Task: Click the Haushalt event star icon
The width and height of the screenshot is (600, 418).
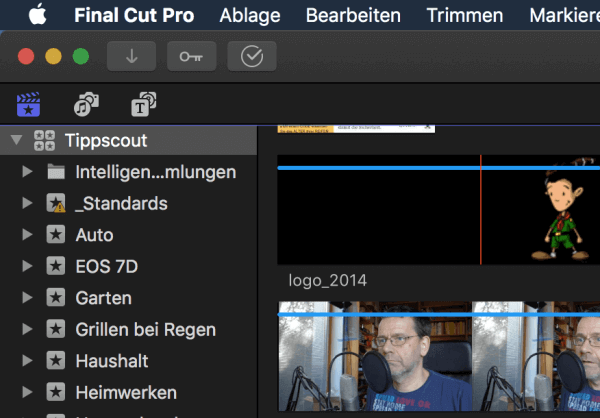Action: coord(56,361)
